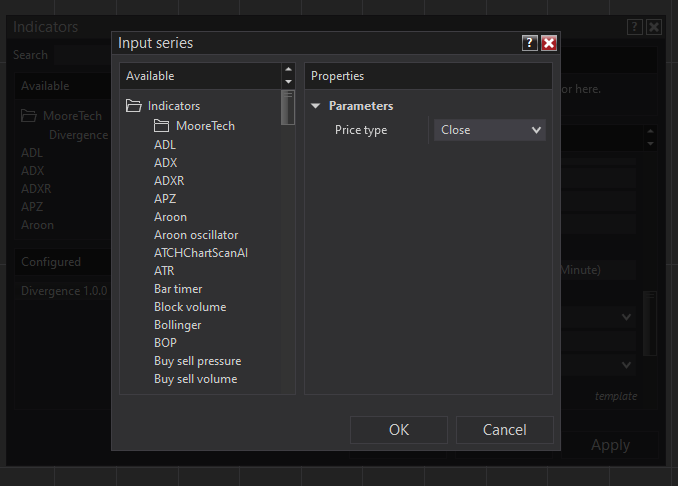Select the Block volume indicator
The height and width of the screenshot is (486, 678).
190,307
